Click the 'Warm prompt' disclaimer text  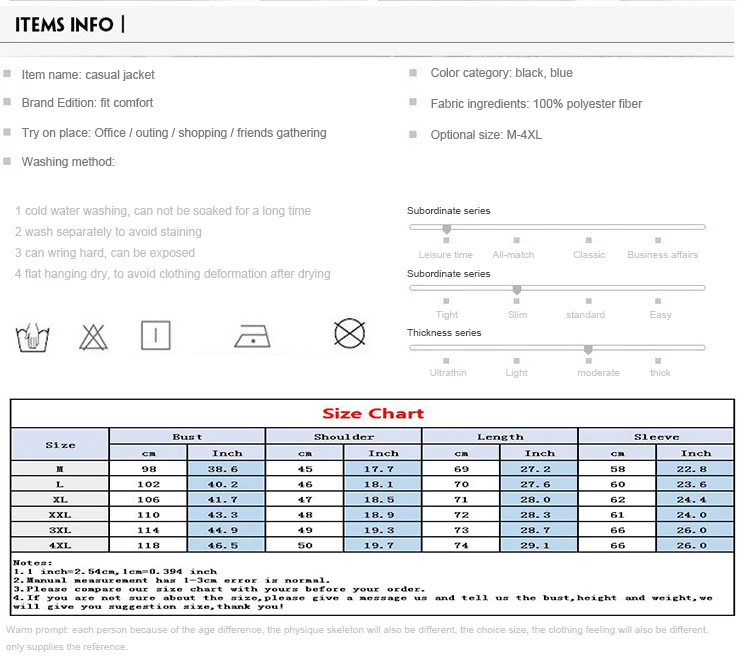click(x=357, y=638)
